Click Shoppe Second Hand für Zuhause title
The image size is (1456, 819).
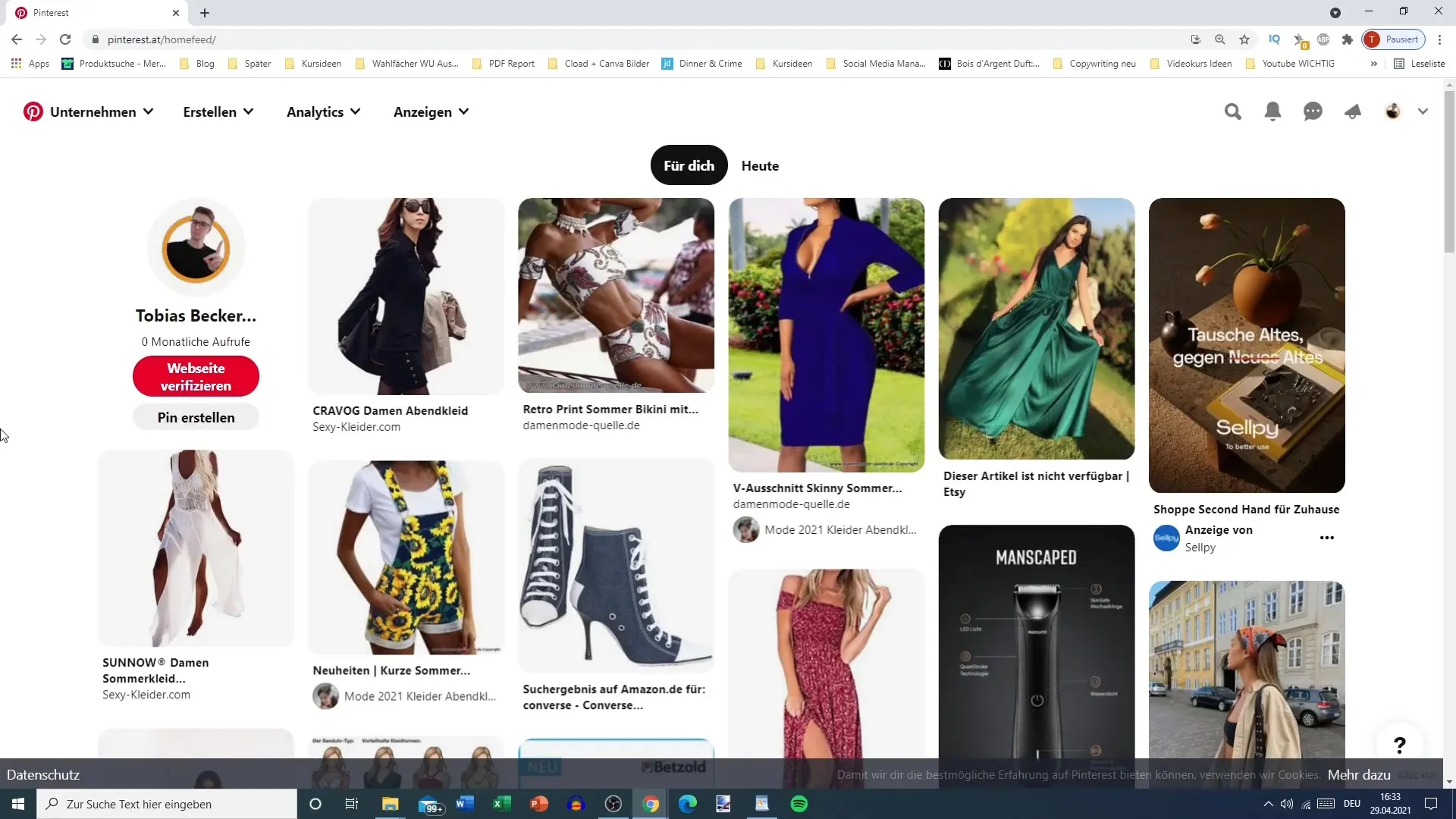pos(1246,510)
